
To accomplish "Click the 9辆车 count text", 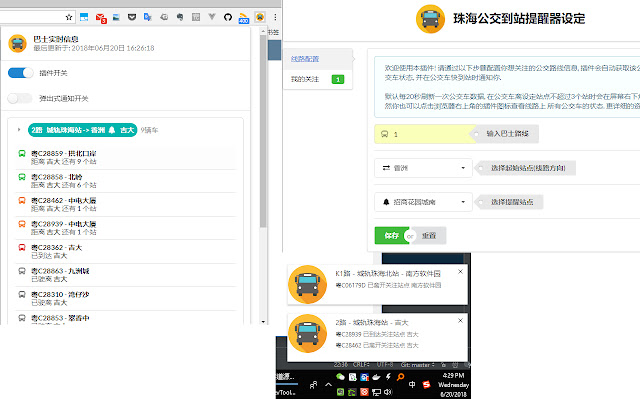I will tap(149, 130).
